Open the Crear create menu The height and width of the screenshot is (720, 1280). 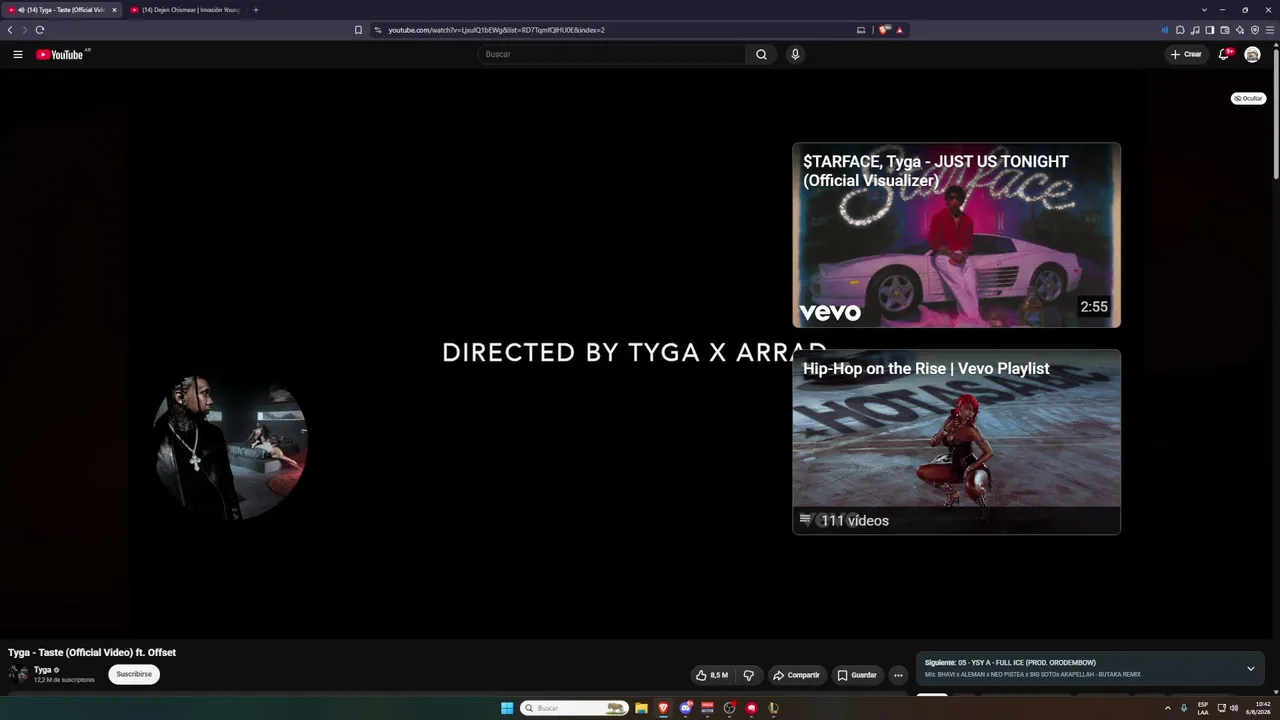point(1186,54)
